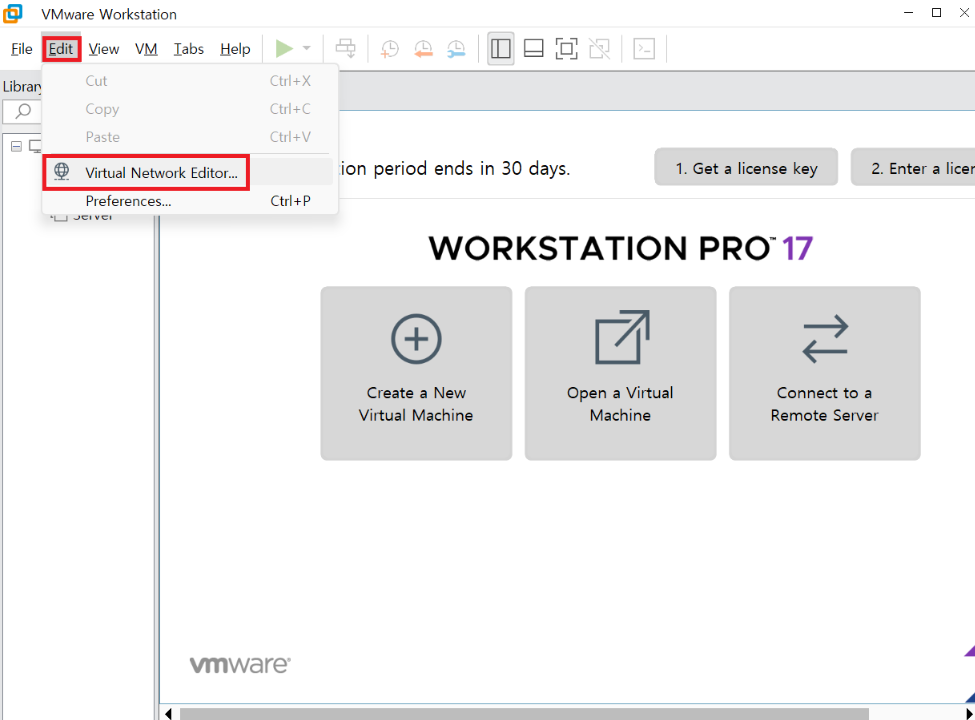The image size is (975, 720).
Task: Revert to snapshot using orange arrow clock icon
Action: tap(423, 48)
